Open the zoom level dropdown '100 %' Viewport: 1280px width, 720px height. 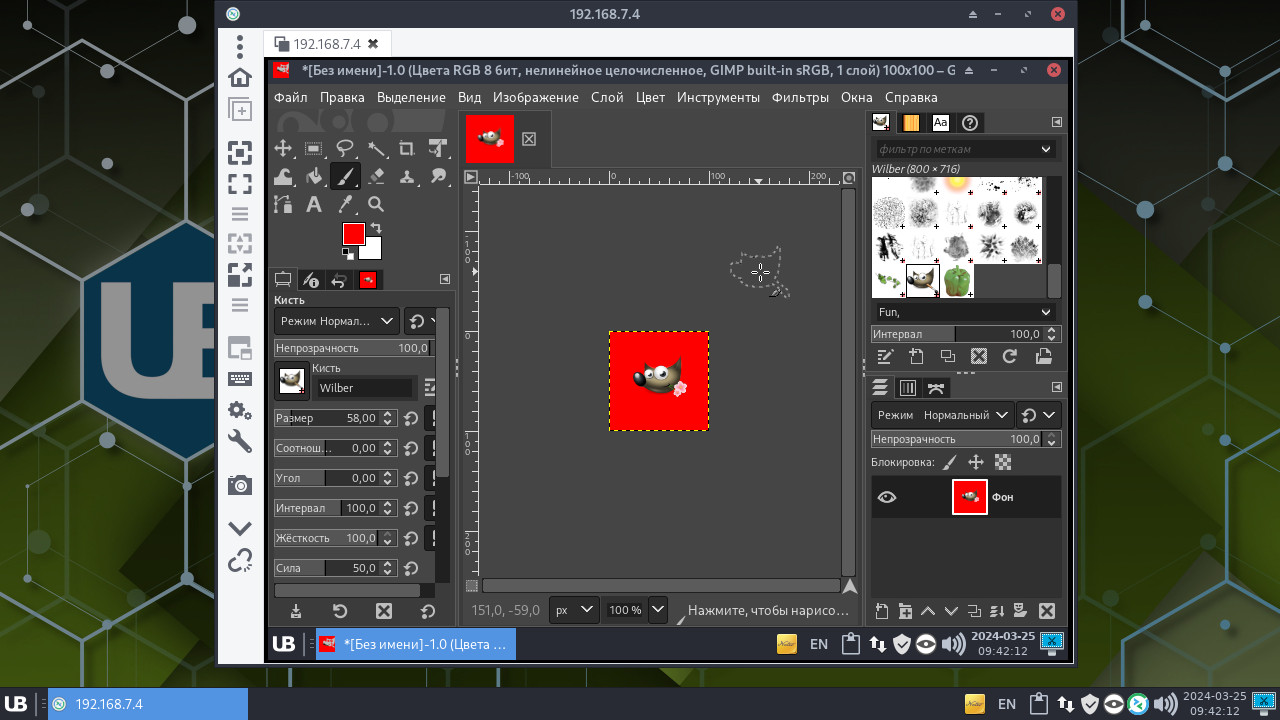[657, 609]
